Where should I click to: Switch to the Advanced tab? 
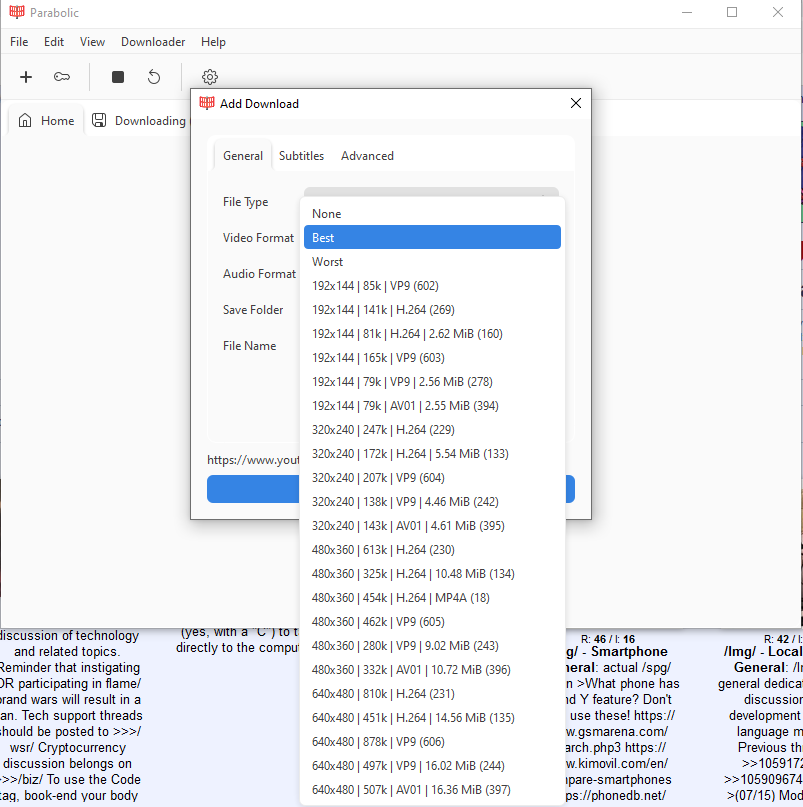tap(367, 156)
